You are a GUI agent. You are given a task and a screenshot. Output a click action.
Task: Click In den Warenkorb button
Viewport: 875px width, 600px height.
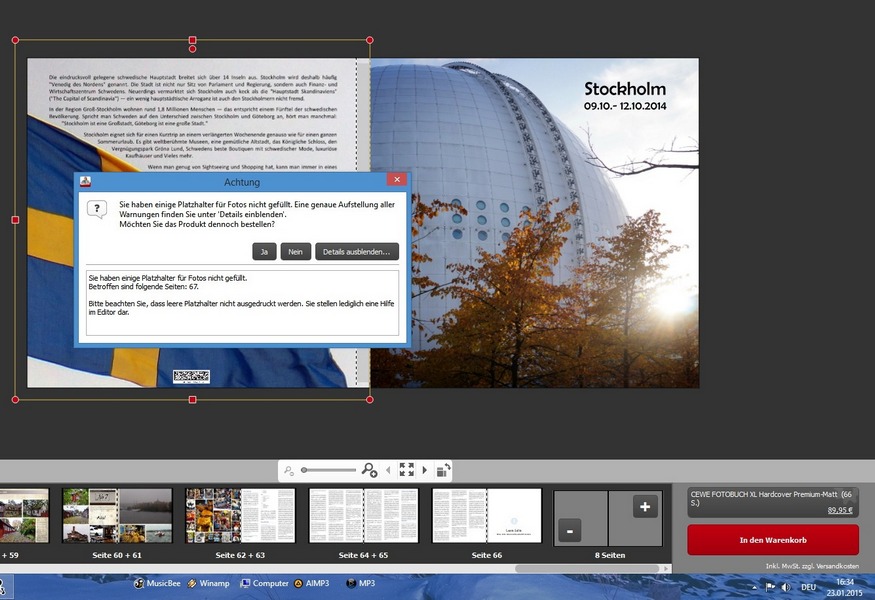(x=772, y=540)
